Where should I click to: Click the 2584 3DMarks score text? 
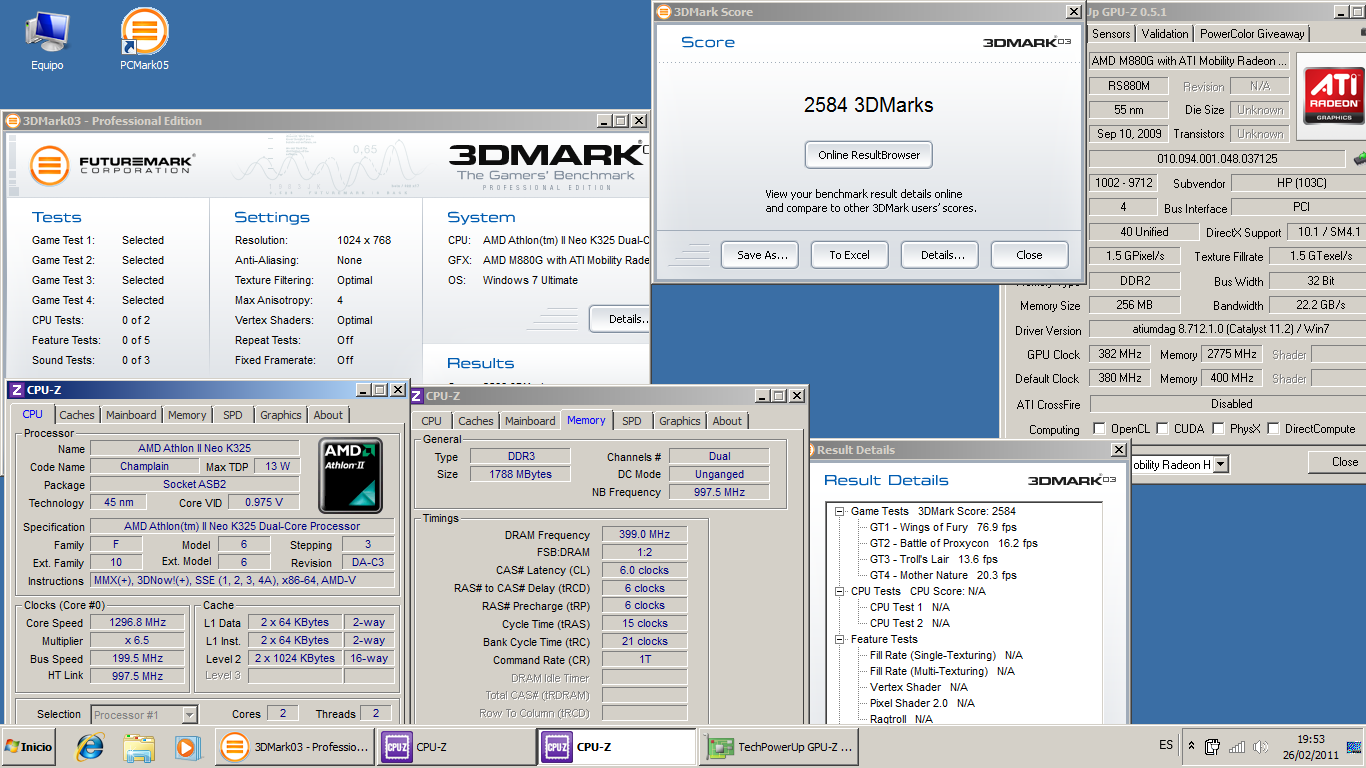(x=868, y=105)
